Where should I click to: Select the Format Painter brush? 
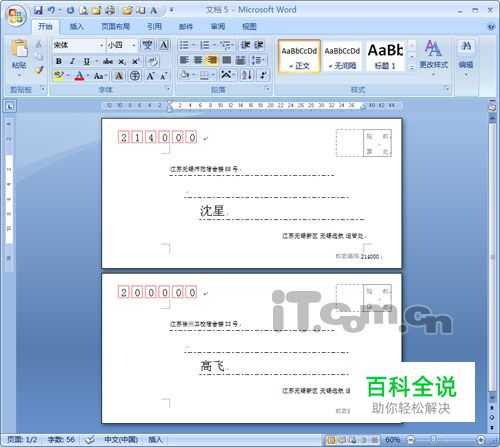[x=39, y=70]
